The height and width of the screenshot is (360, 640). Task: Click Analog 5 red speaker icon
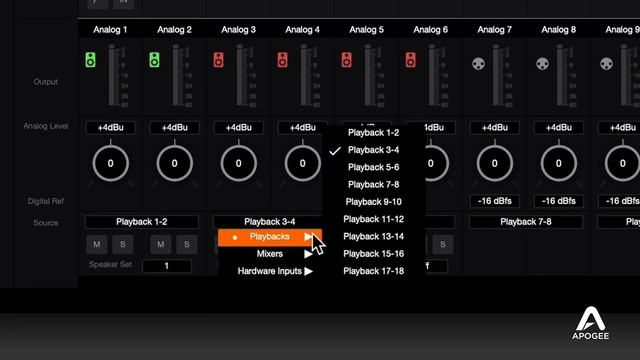click(347, 60)
